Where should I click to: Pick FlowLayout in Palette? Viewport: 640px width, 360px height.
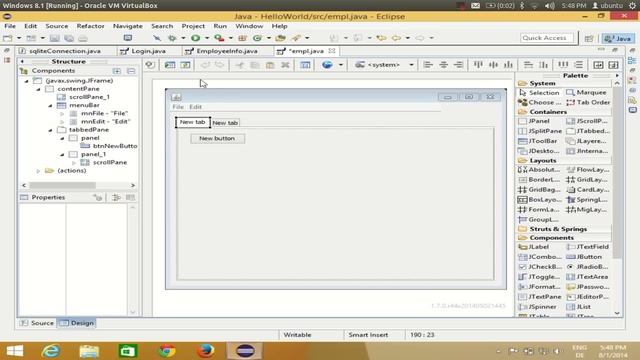[588, 169]
